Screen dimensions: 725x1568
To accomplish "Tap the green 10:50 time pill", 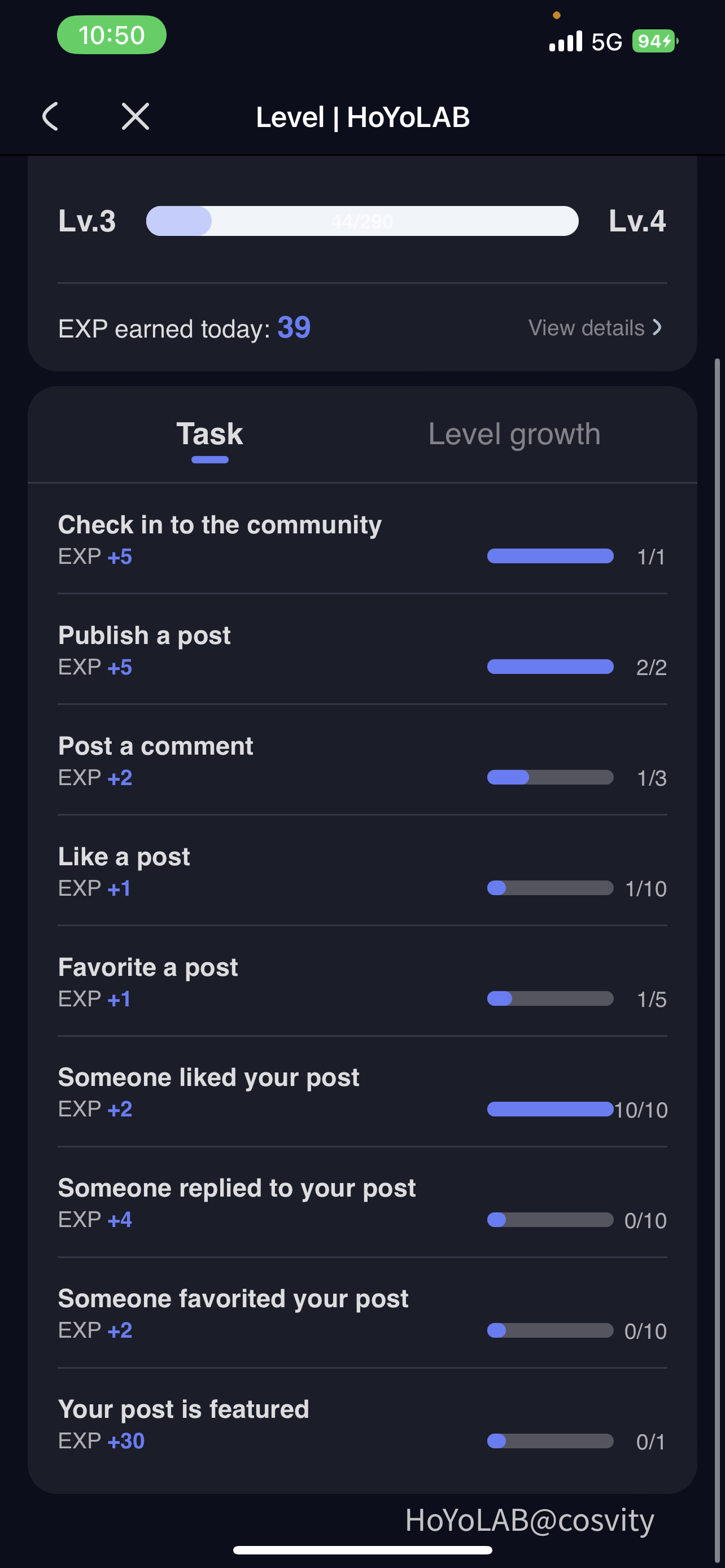I will [111, 36].
